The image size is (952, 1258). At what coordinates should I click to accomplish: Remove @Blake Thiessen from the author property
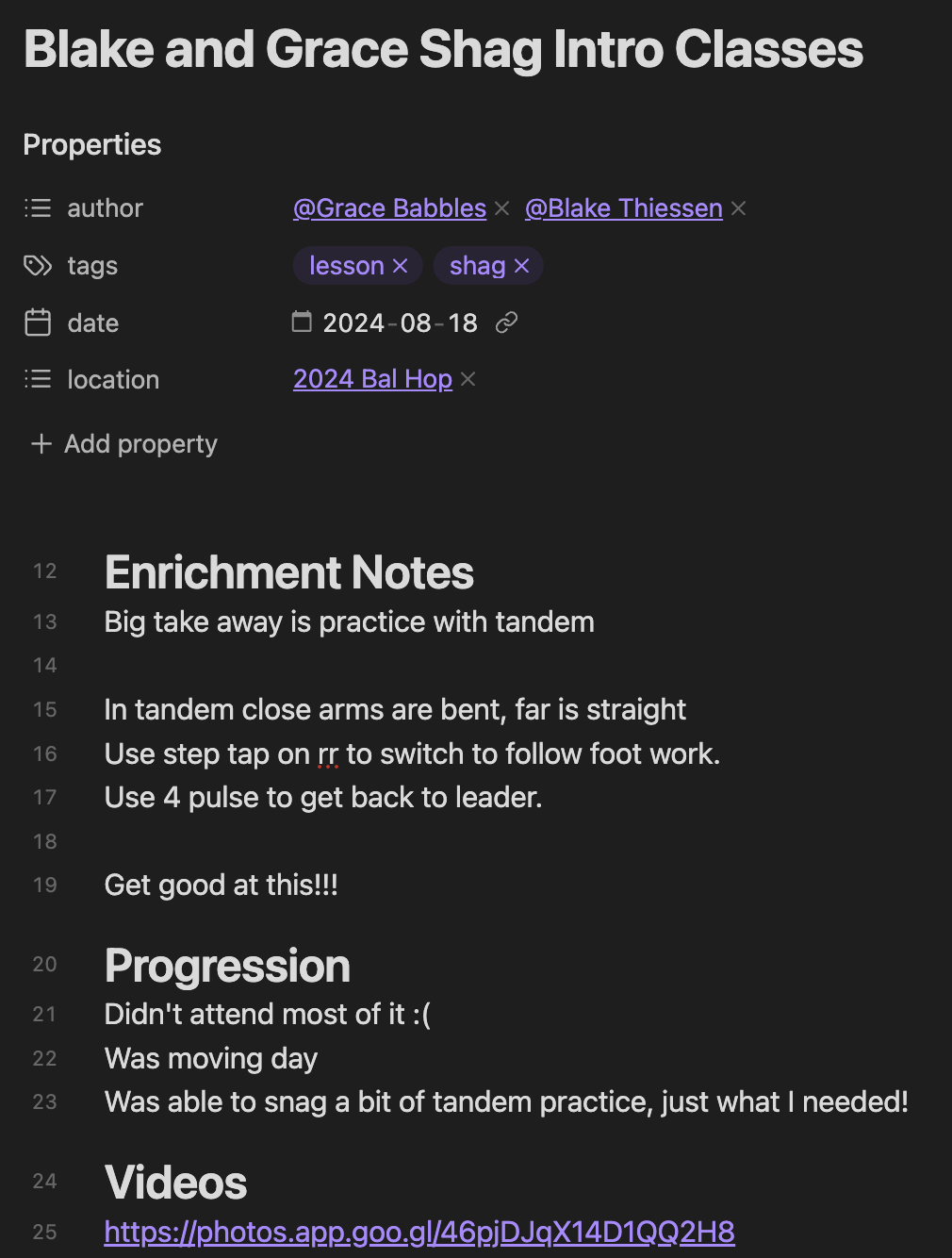[739, 207]
